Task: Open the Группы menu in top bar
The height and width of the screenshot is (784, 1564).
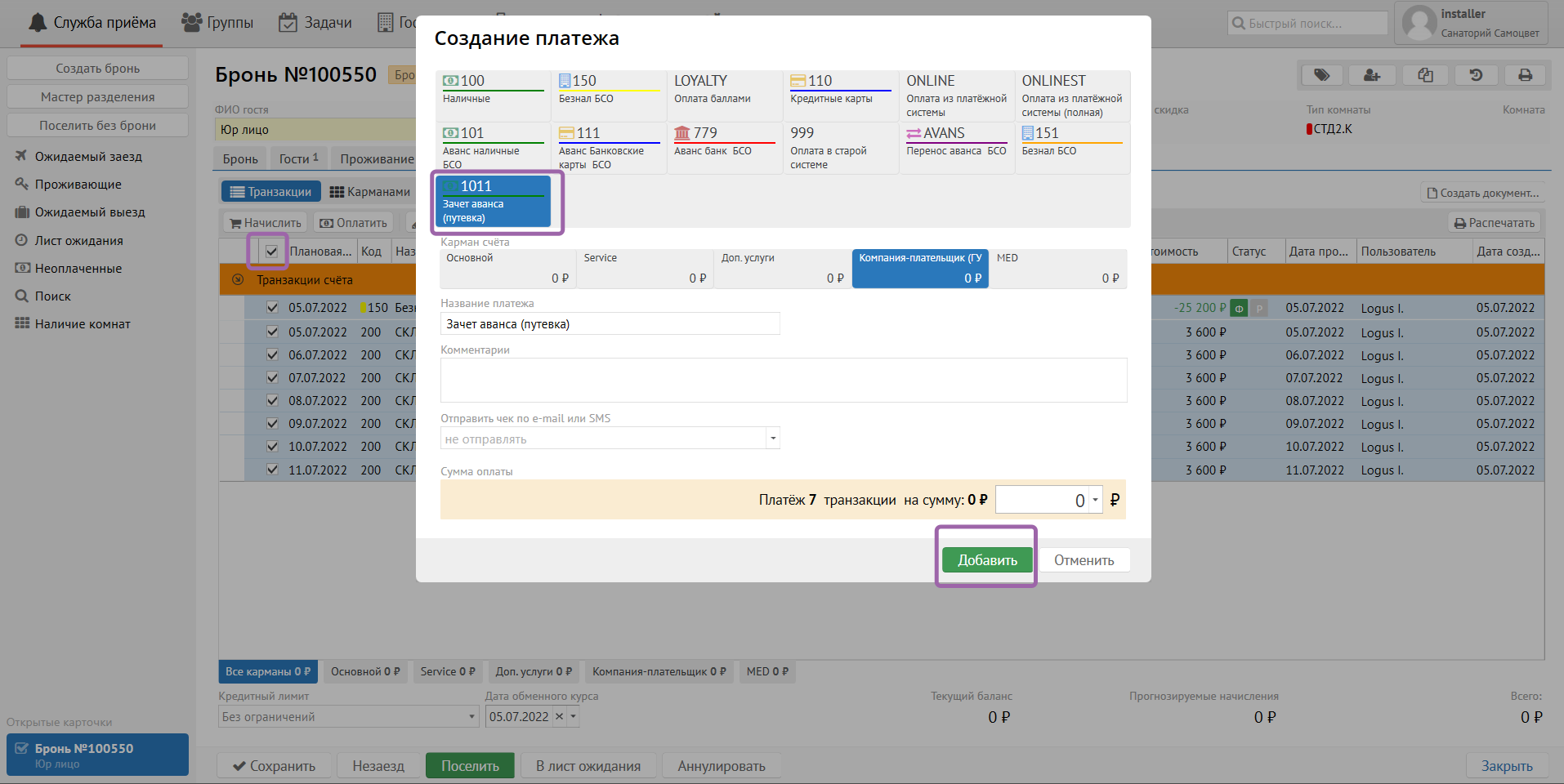Action: [217, 23]
